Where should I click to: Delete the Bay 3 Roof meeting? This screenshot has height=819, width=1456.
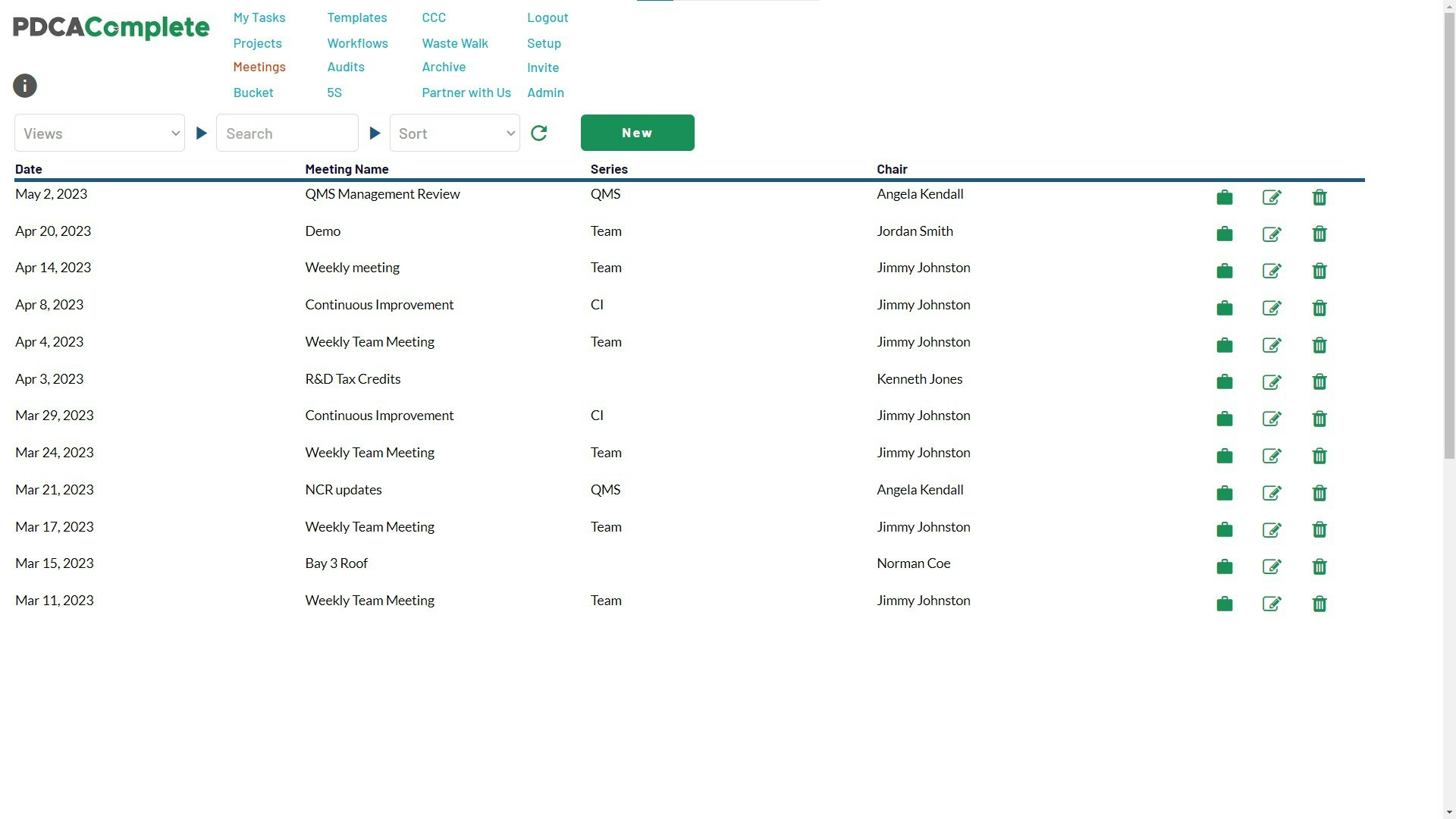[1319, 566]
